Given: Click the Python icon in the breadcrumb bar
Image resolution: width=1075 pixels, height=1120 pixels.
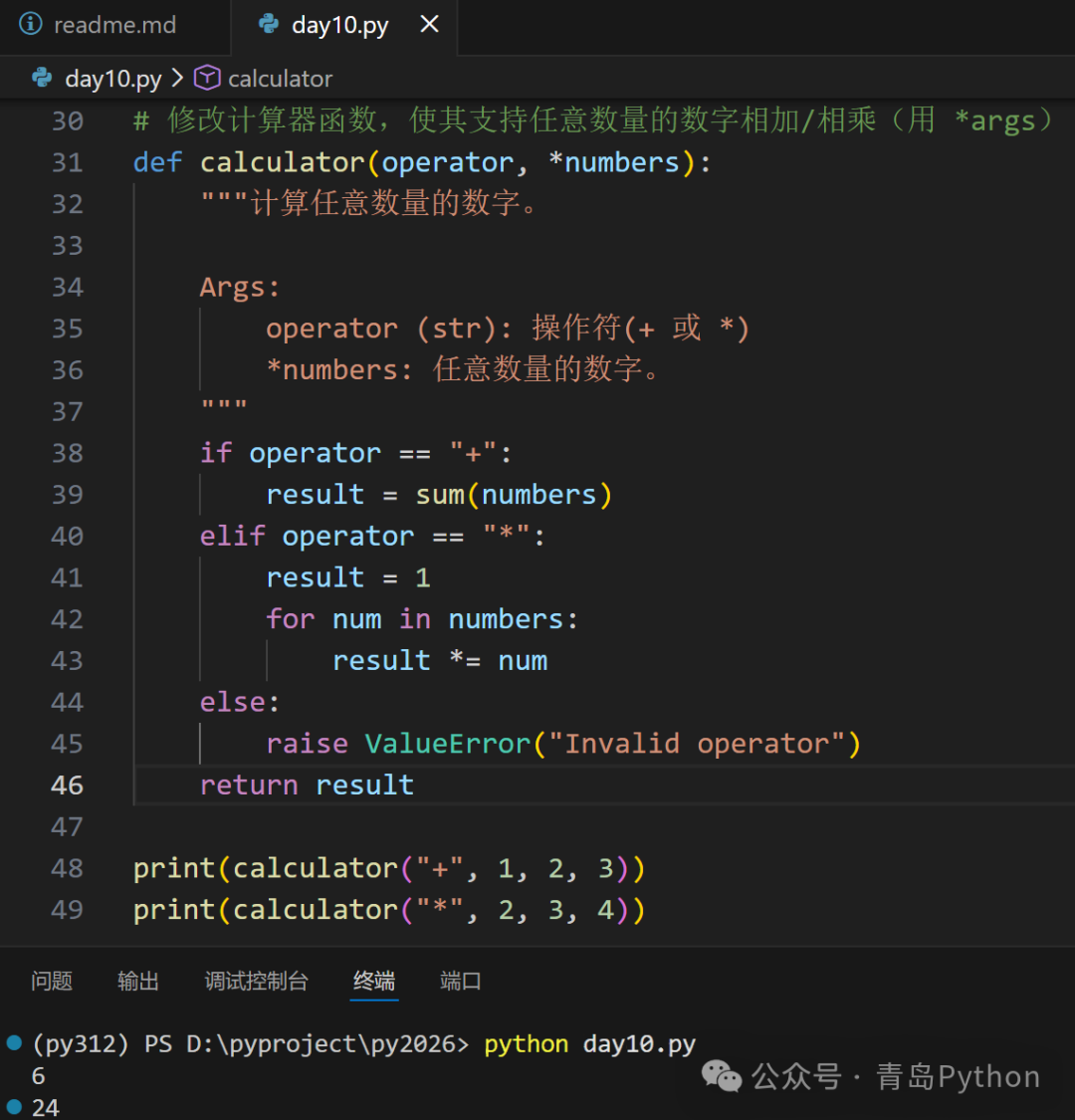Looking at the screenshot, I should tap(40, 78).
